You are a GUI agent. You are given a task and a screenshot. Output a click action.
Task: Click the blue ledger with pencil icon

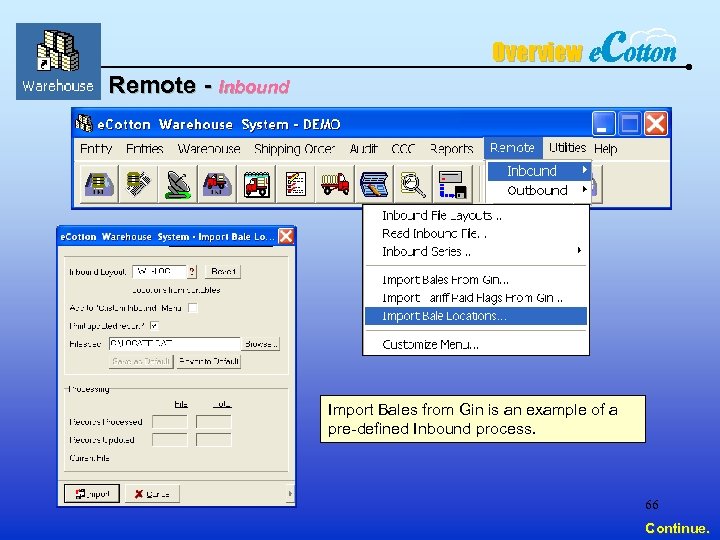[x=374, y=184]
